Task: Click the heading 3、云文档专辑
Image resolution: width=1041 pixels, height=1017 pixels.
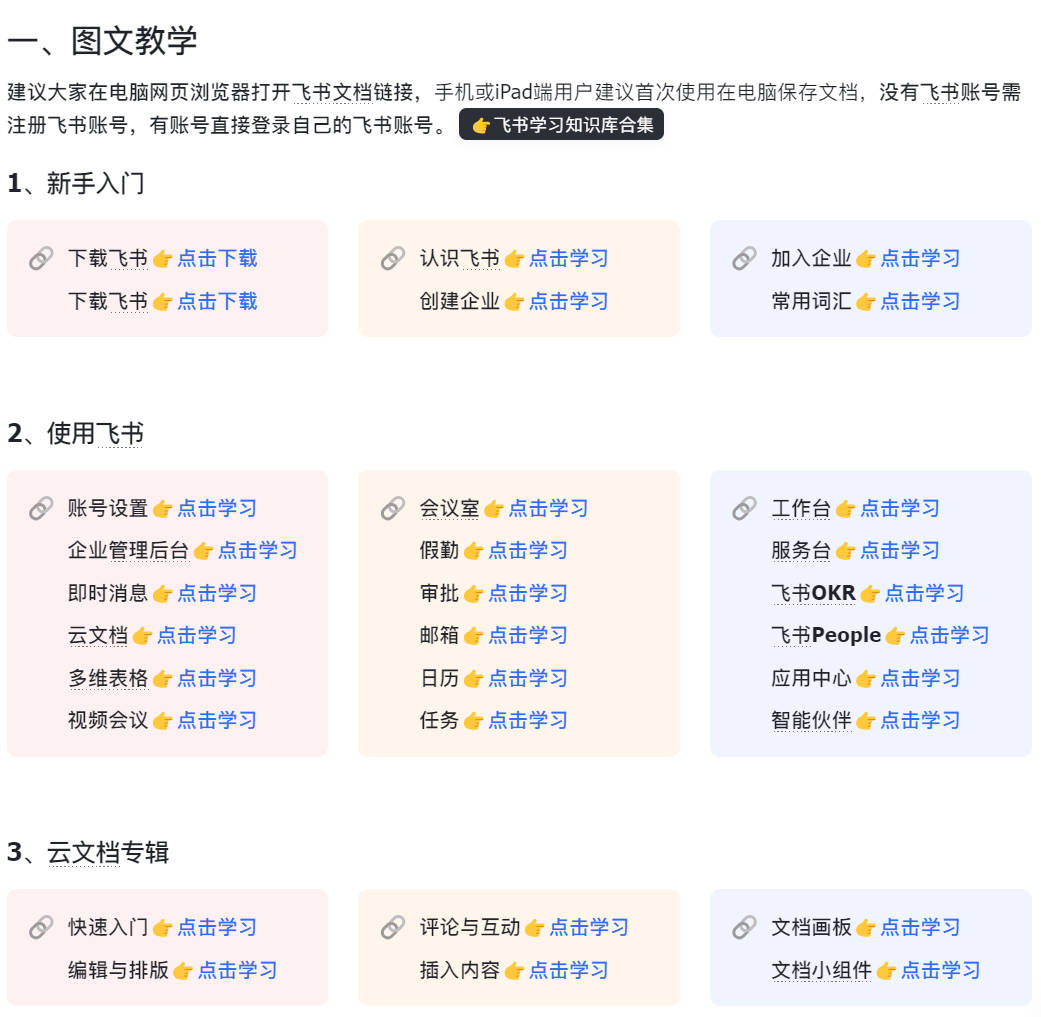Action: click(88, 852)
